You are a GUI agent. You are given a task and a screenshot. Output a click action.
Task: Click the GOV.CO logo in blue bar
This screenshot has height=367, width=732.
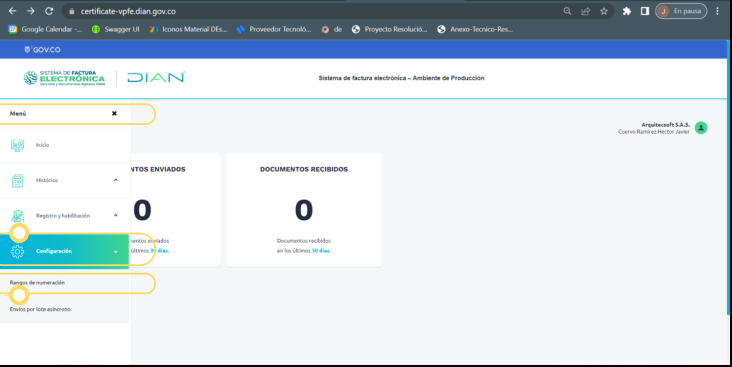coord(42,49)
